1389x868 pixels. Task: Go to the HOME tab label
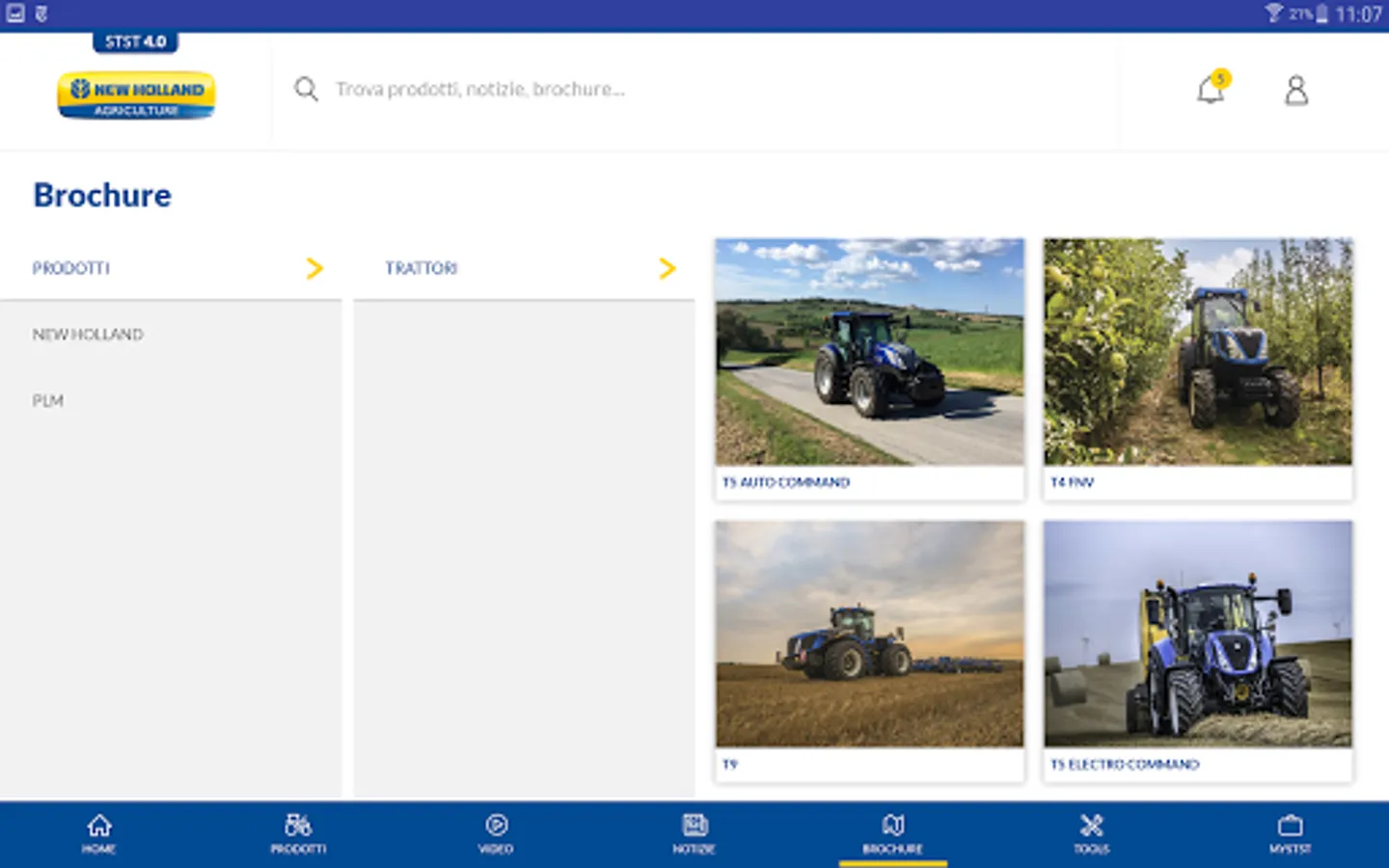99,850
